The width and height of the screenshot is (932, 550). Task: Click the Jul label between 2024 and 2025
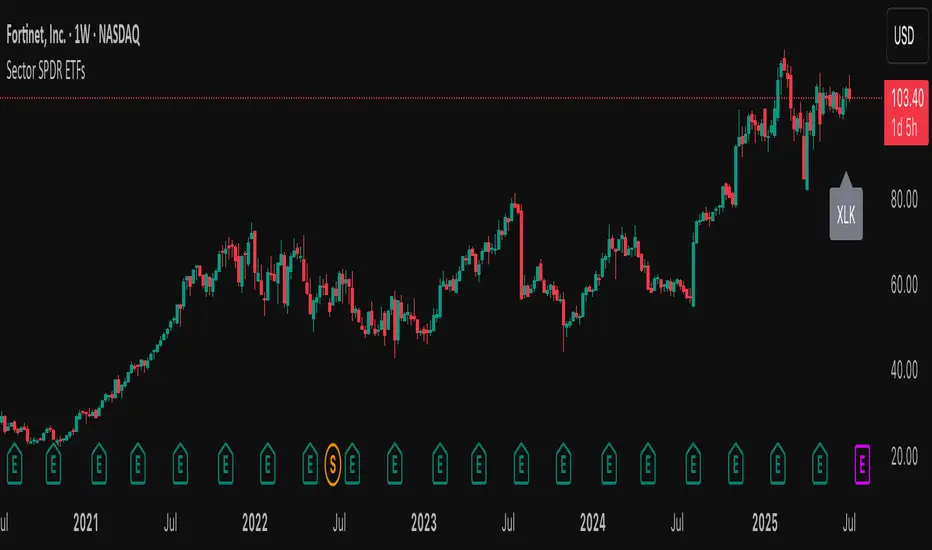coord(677,523)
